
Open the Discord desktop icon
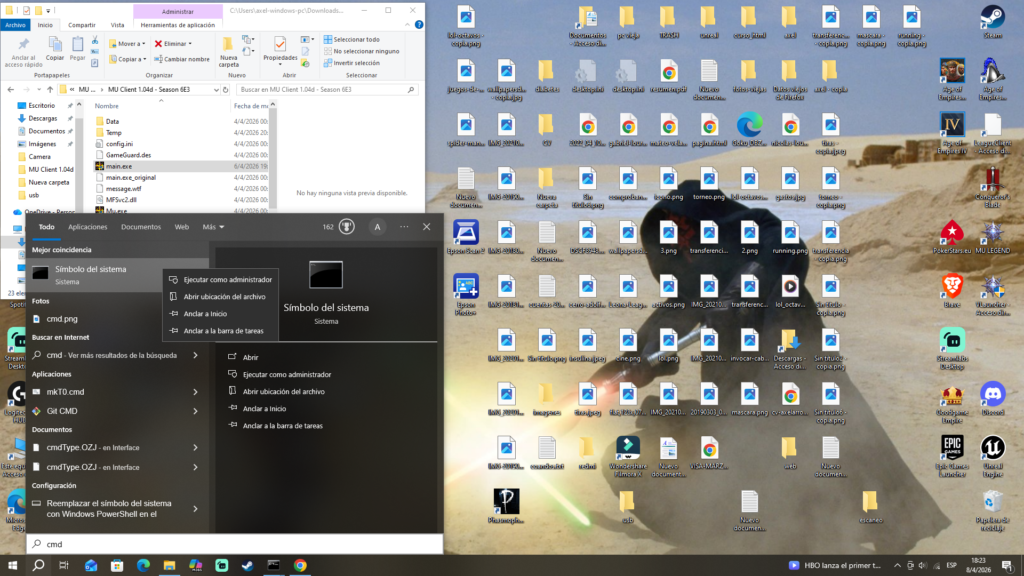[992, 393]
